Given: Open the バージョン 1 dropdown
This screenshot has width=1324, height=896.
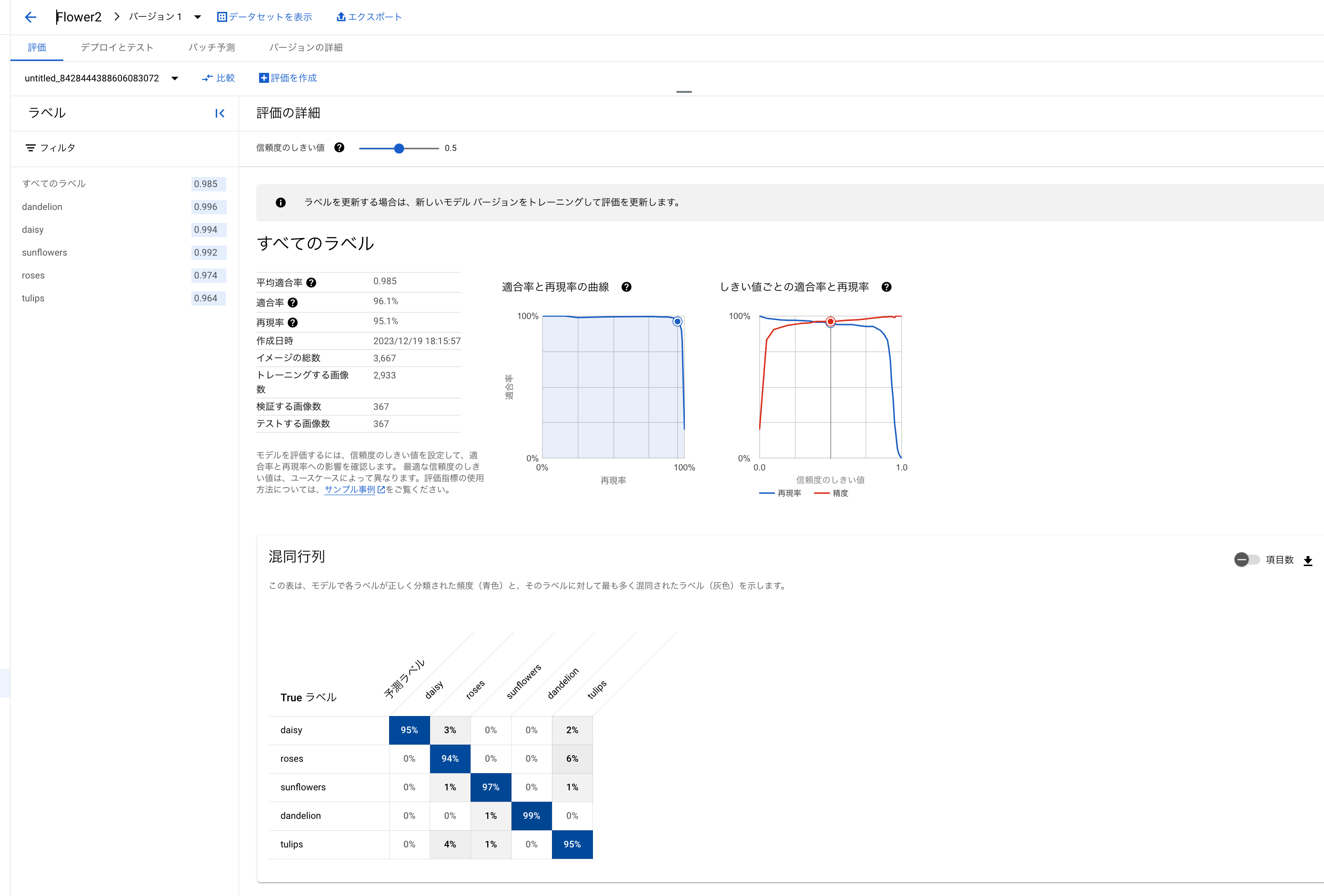Looking at the screenshot, I should [x=197, y=17].
